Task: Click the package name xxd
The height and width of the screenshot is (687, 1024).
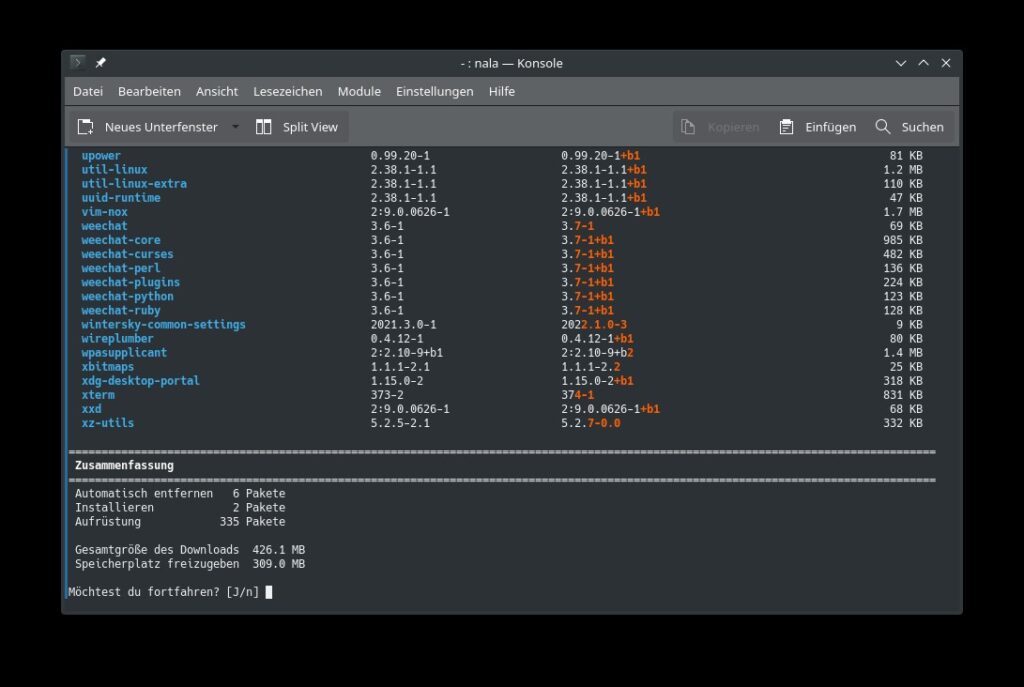Action: click(x=91, y=409)
